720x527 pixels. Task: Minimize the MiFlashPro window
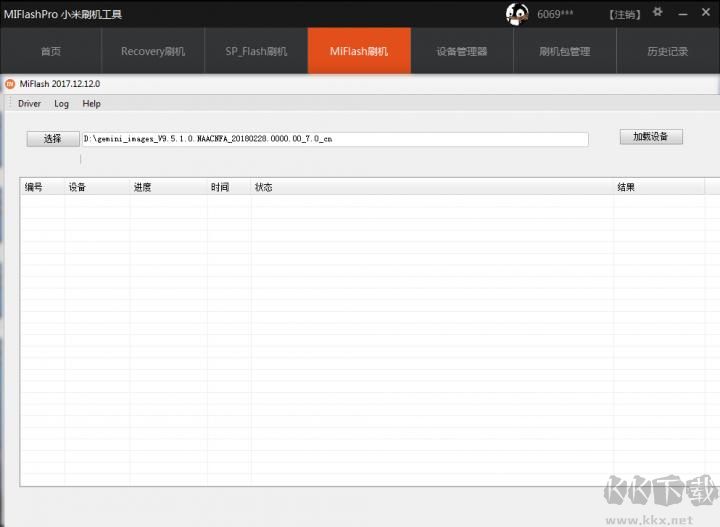683,14
